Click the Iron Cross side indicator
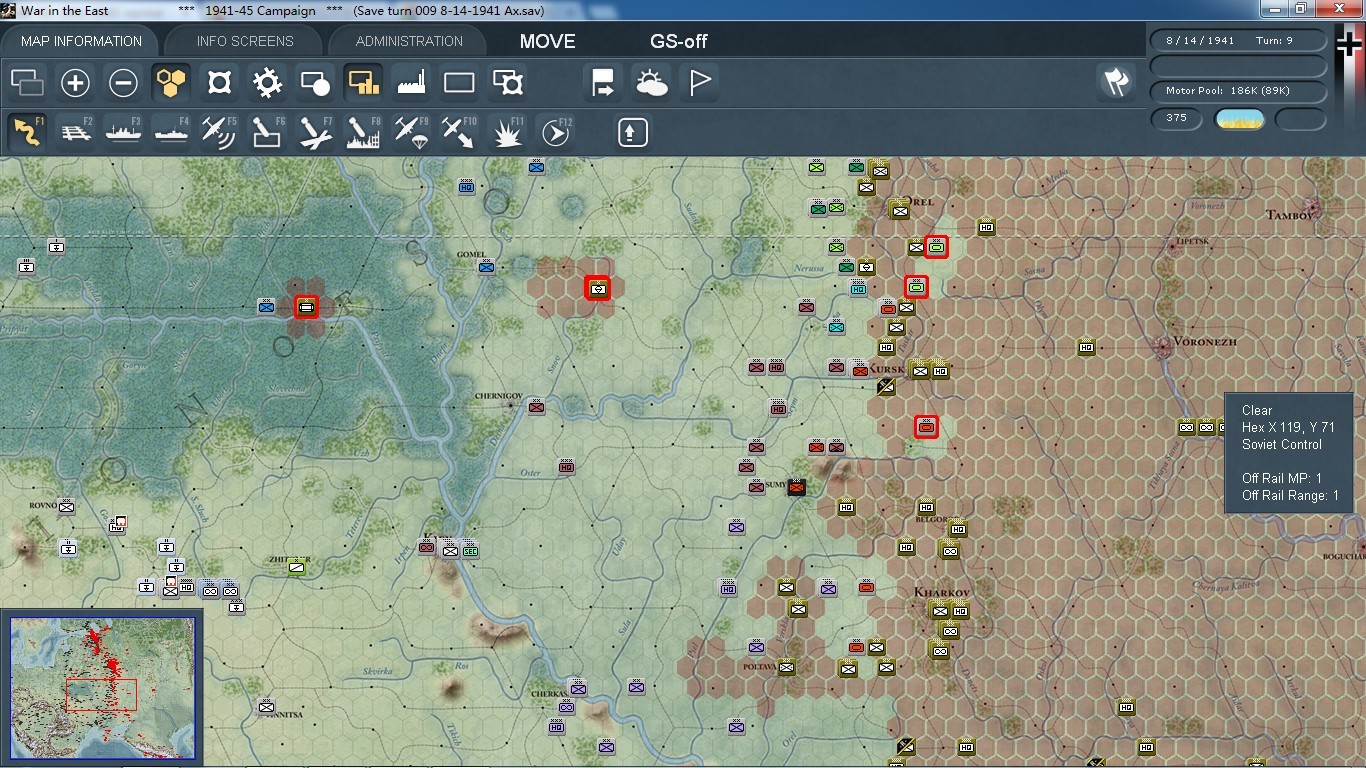Screen dimensions: 1366x768 pyautogui.click(x=1349, y=44)
